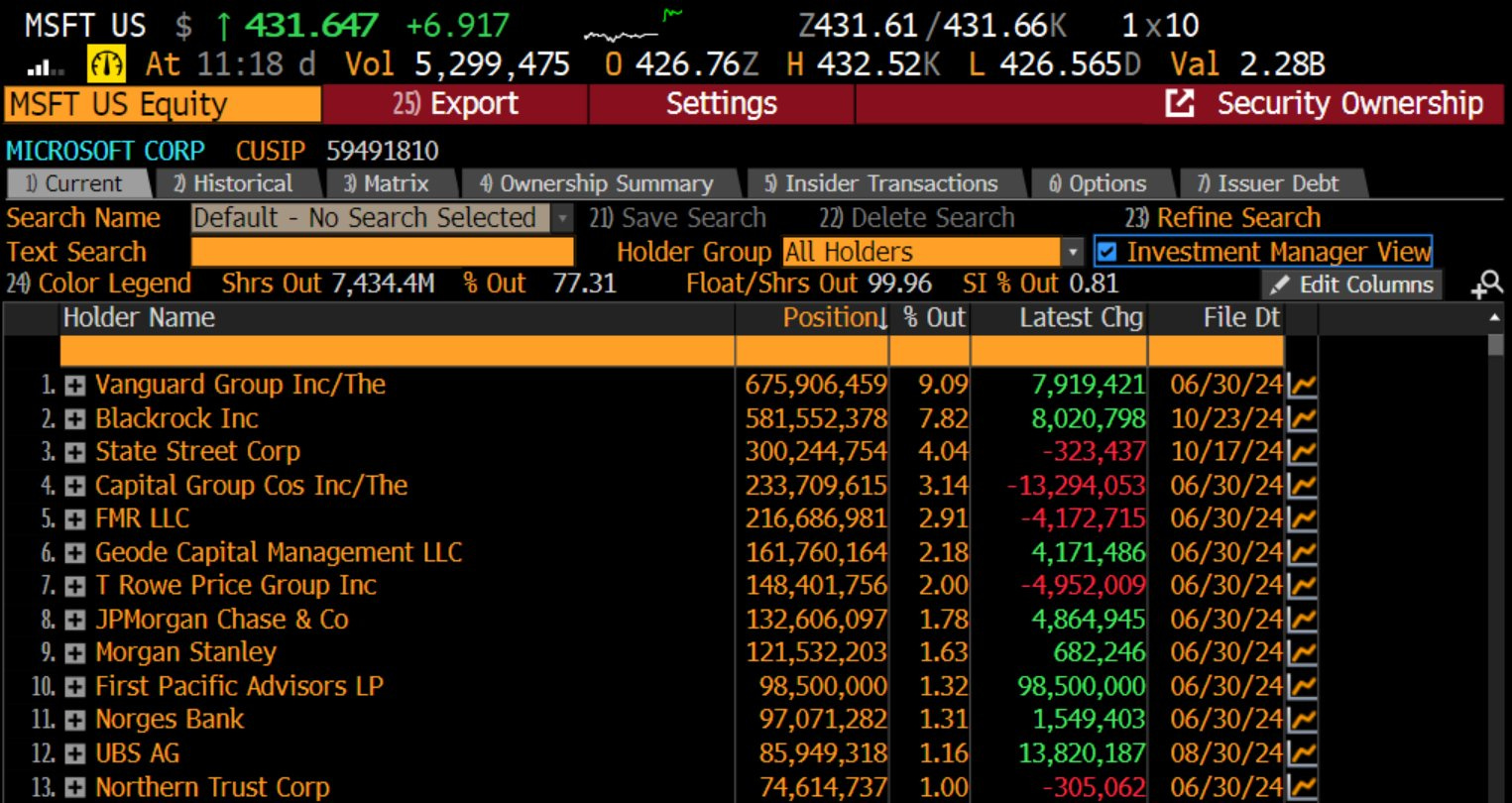The image size is (1512, 803).
Task: Click the scrollbar up arrow
Action: (1495, 318)
